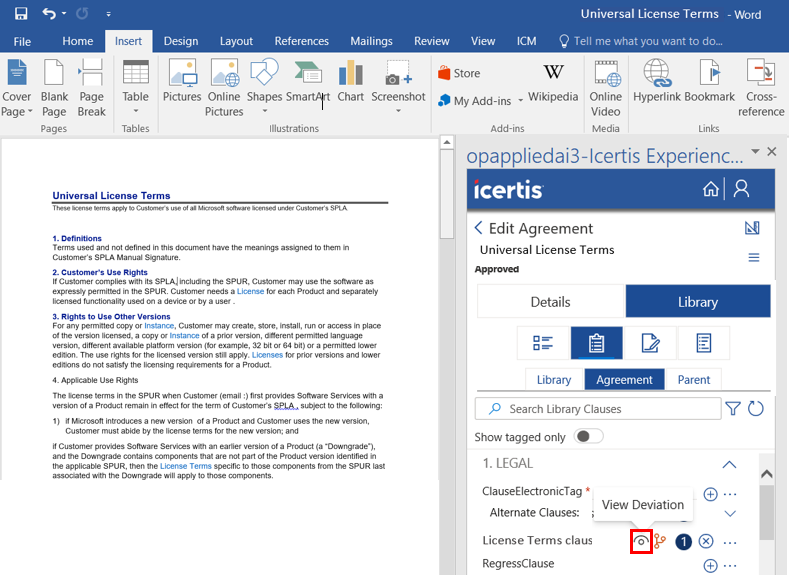Collapse the 1. LEGAL section
Screen dimensions: 789x575
(x=729, y=465)
